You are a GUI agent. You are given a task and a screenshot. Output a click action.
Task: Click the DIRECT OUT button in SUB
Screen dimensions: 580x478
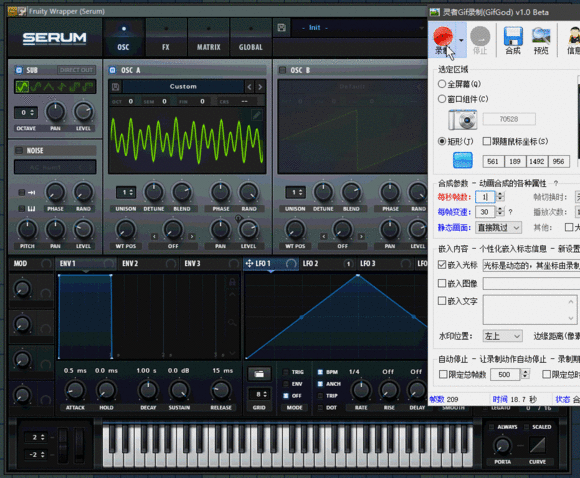coord(76,70)
